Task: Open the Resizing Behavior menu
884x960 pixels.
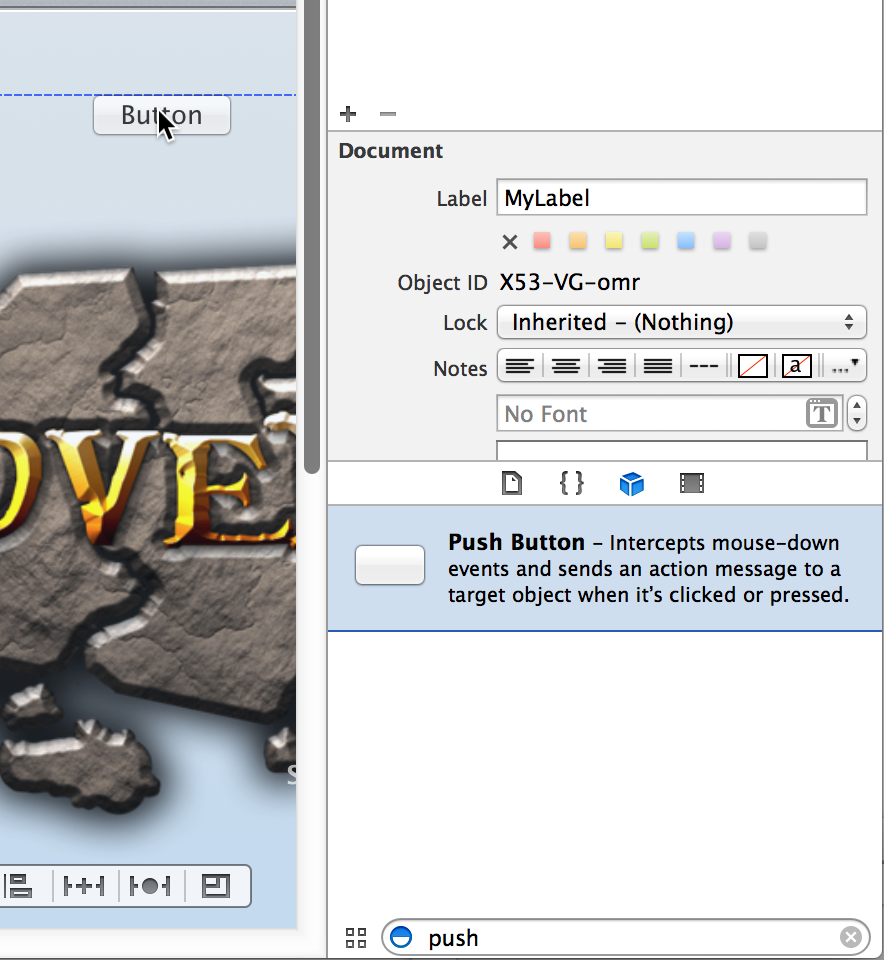Action: point(216,886)
